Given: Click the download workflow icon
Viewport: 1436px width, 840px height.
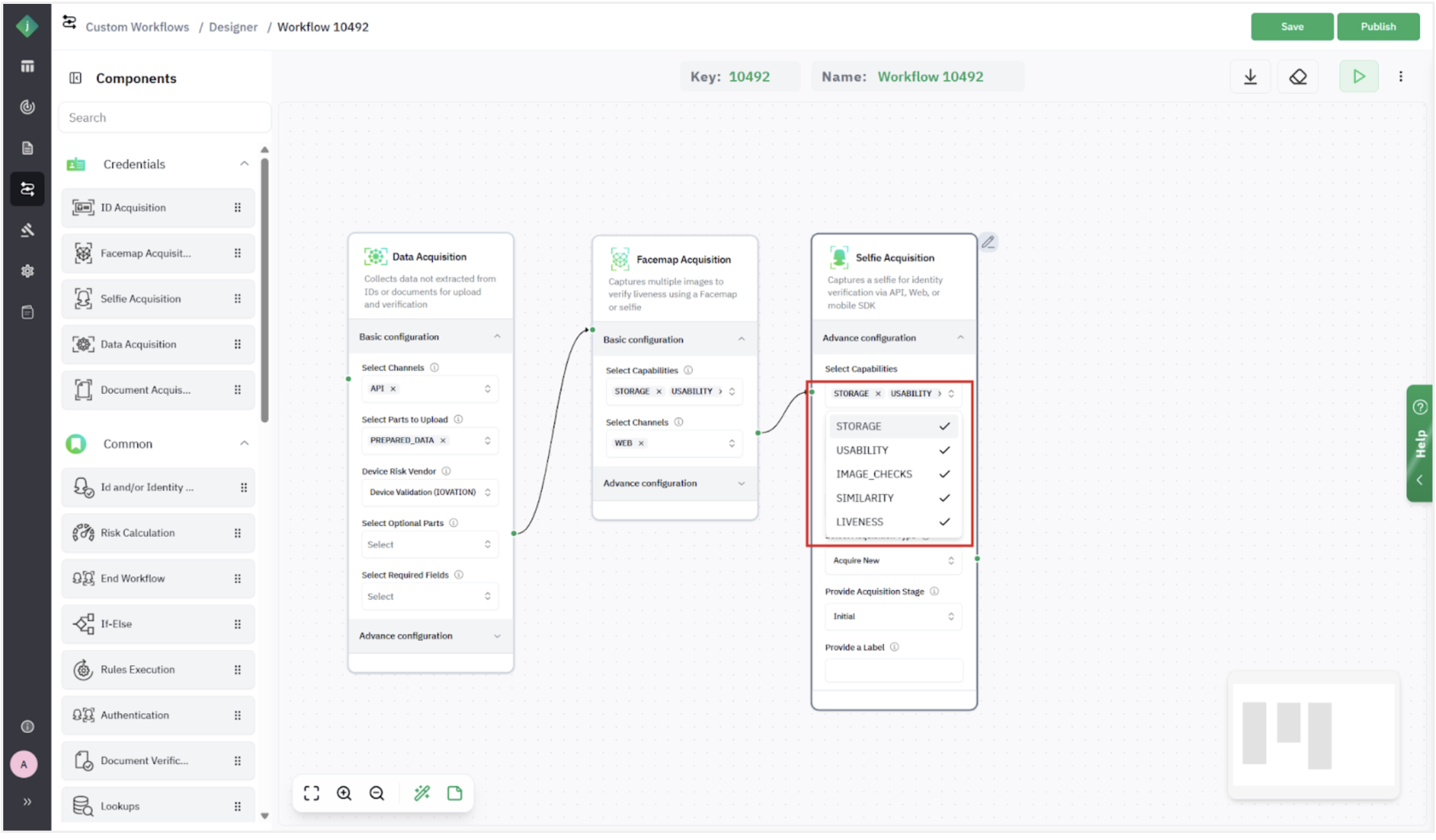Looking at the screenshot, I should point(1250,77).
